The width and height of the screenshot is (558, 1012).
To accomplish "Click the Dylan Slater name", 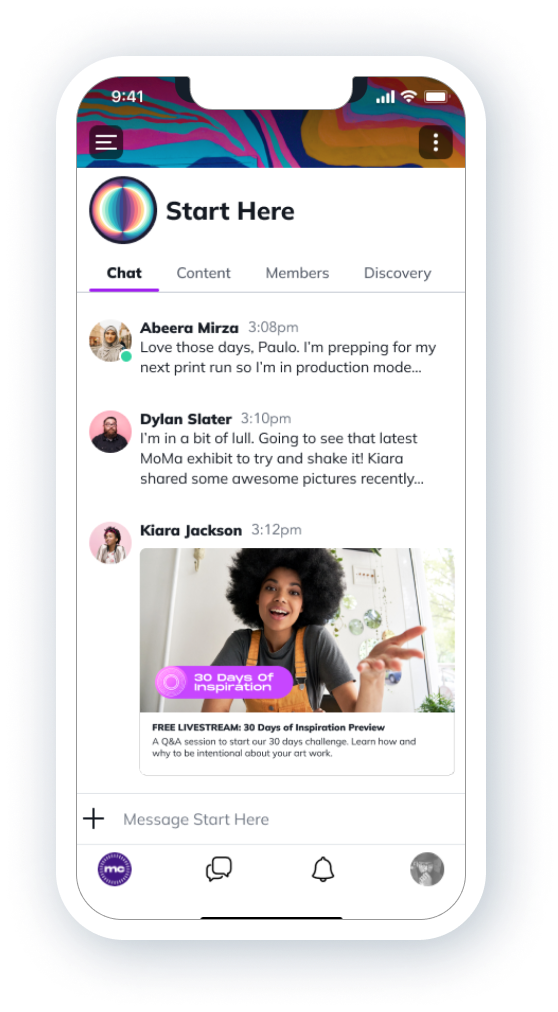I will [186, 419].
